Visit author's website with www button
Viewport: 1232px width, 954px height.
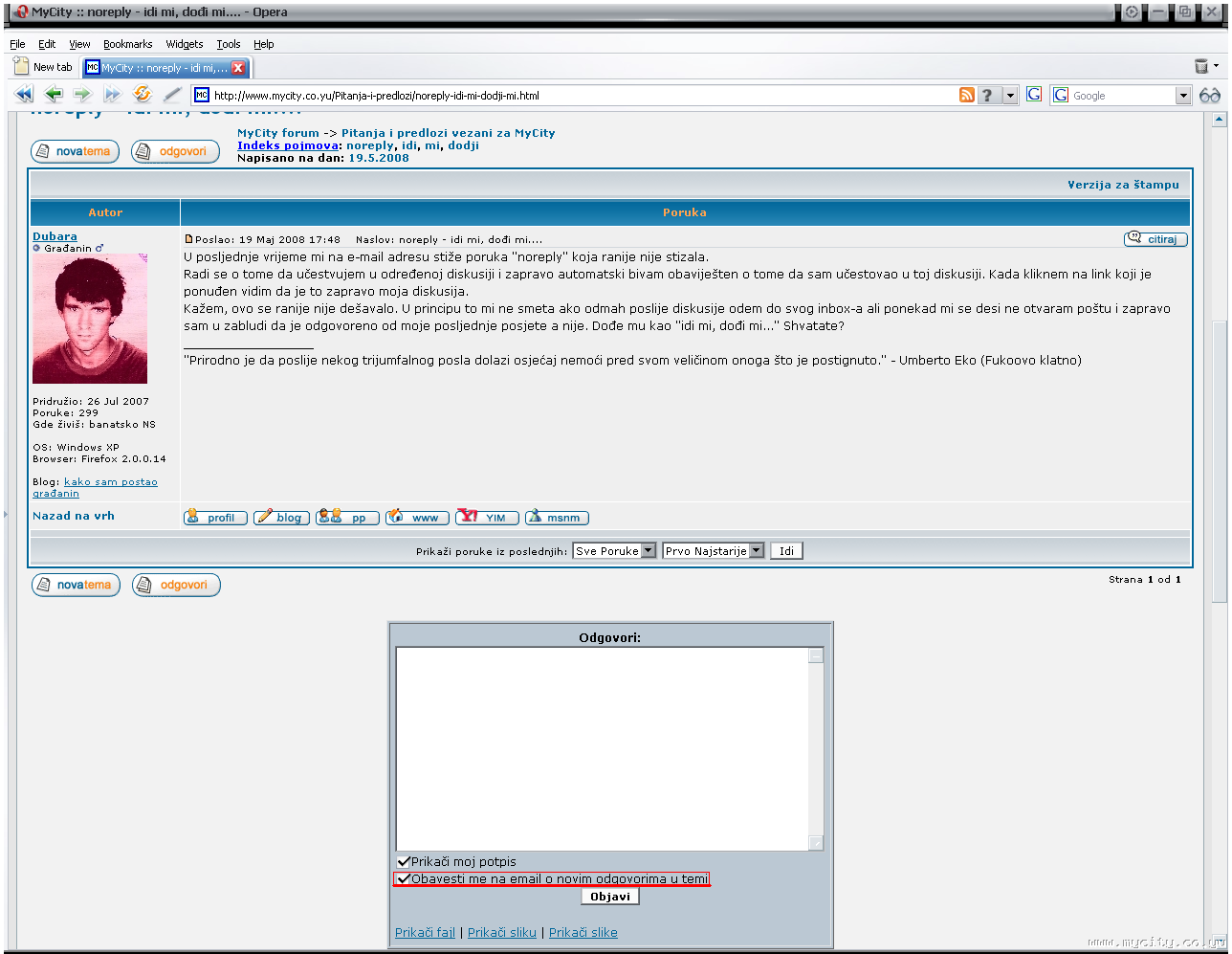(x=417, y=518)
